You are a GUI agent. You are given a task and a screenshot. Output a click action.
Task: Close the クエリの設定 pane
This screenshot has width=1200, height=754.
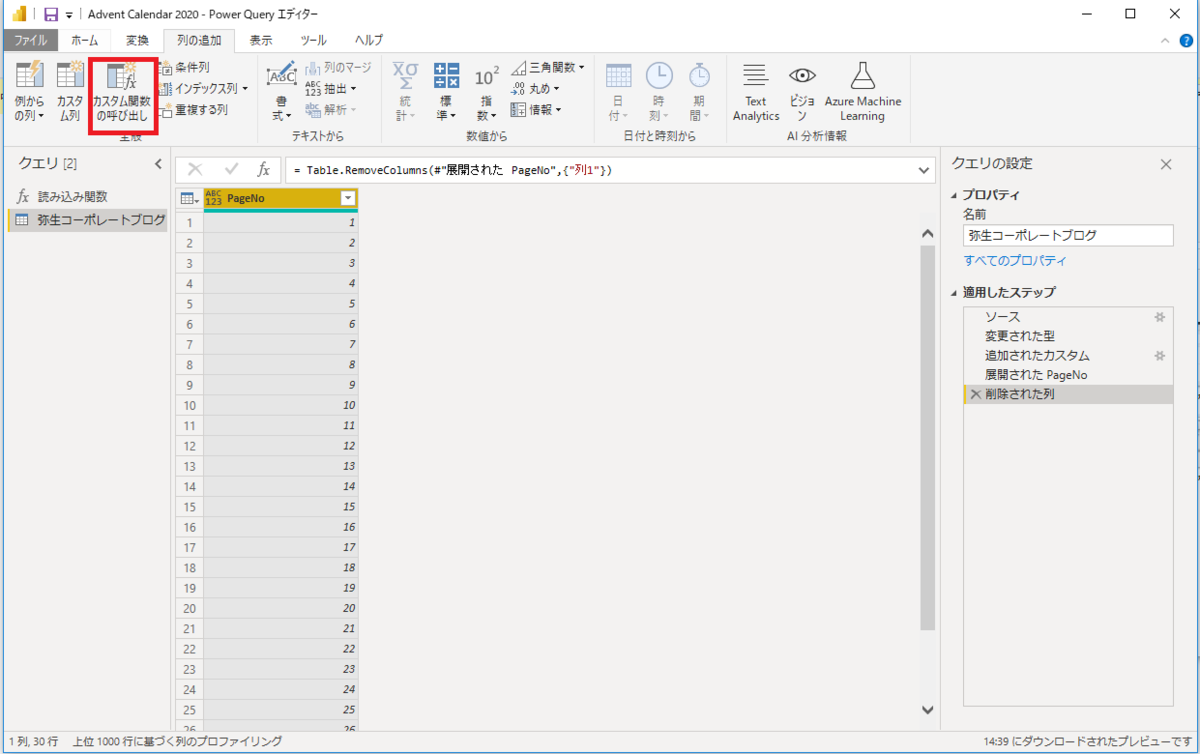click(1165, 164)
